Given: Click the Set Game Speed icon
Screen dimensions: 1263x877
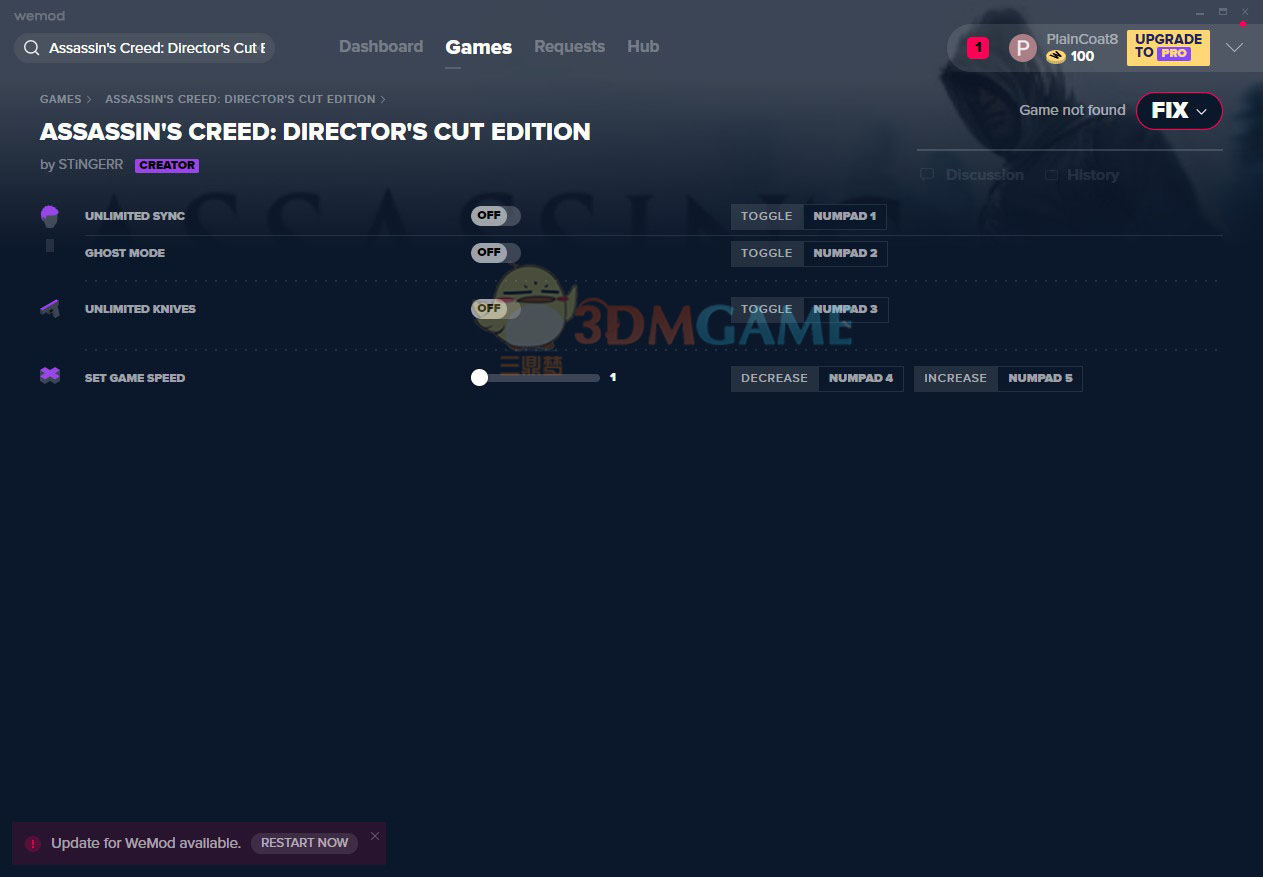Looking at the screenshot, I should click(x=50, y=375).
